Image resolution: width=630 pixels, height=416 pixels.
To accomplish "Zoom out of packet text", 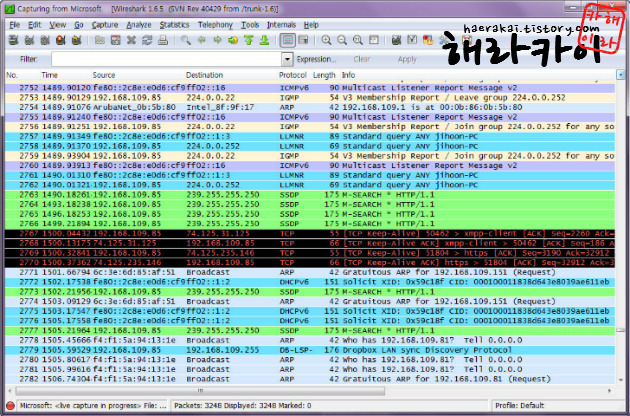I will point(342,40).
